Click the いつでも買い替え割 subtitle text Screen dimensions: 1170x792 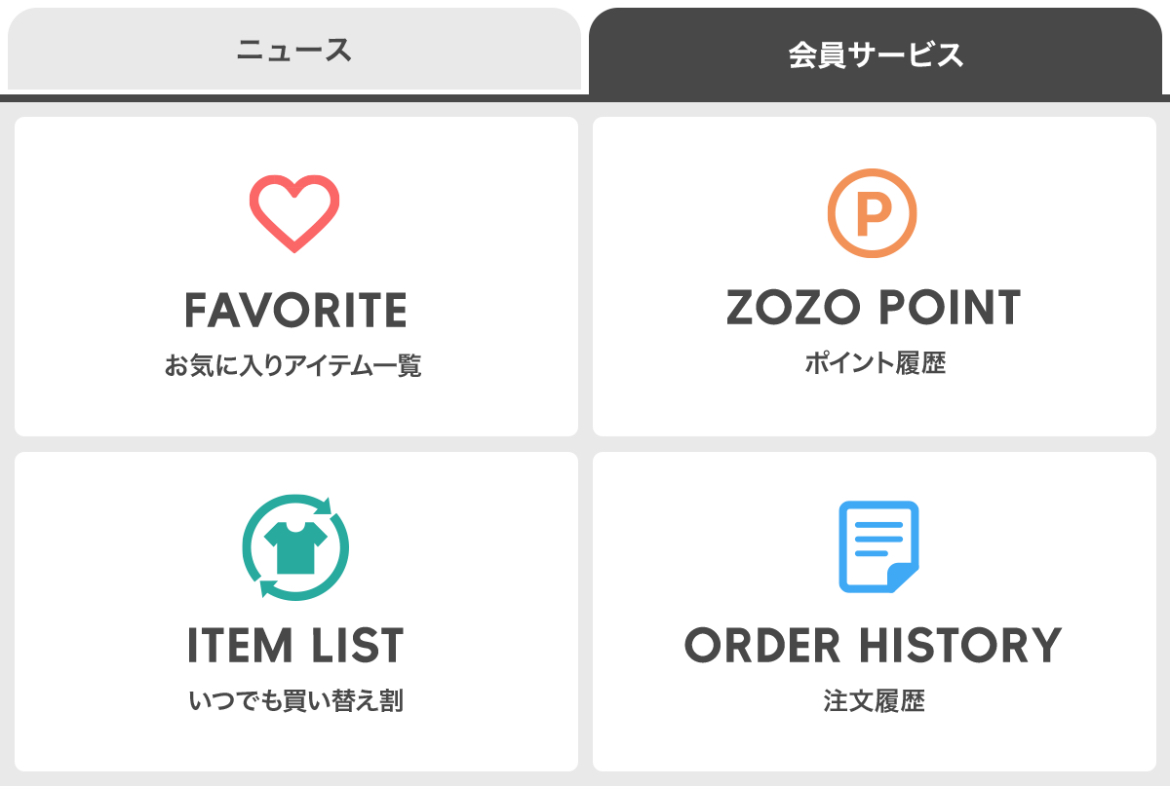click(295, 701)
